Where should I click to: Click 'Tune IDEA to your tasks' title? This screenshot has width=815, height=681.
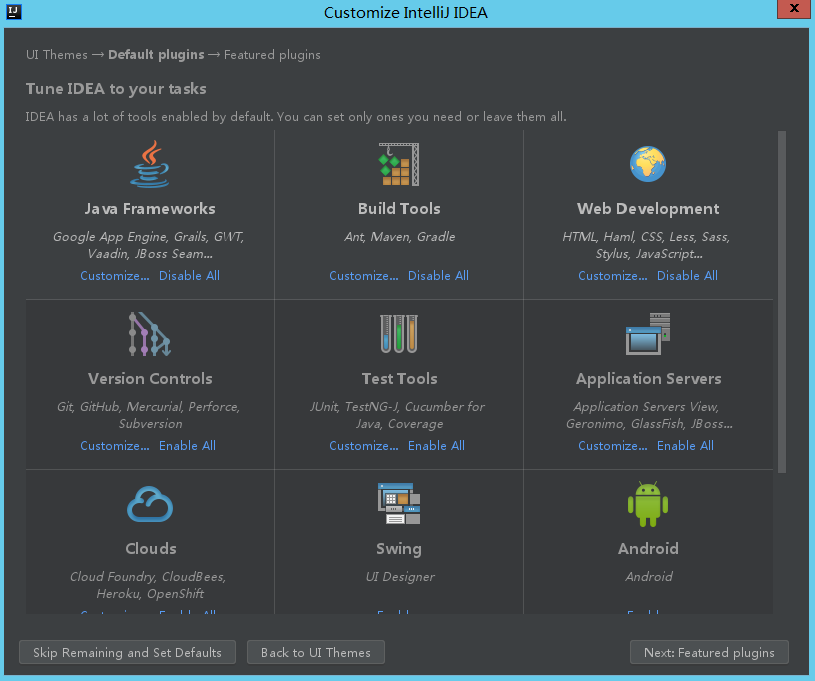pyautogui.click(x=116, y=89)
